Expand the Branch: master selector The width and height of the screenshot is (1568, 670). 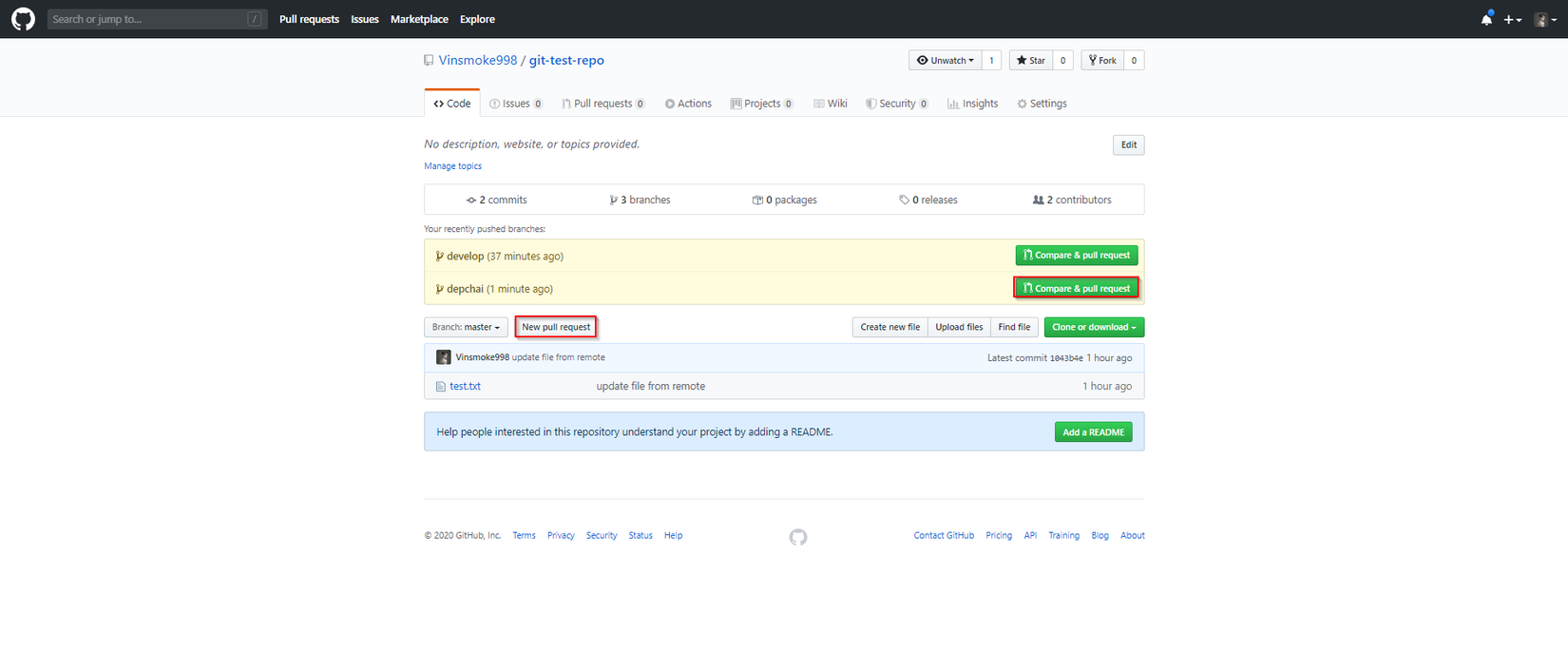(466, 327)
